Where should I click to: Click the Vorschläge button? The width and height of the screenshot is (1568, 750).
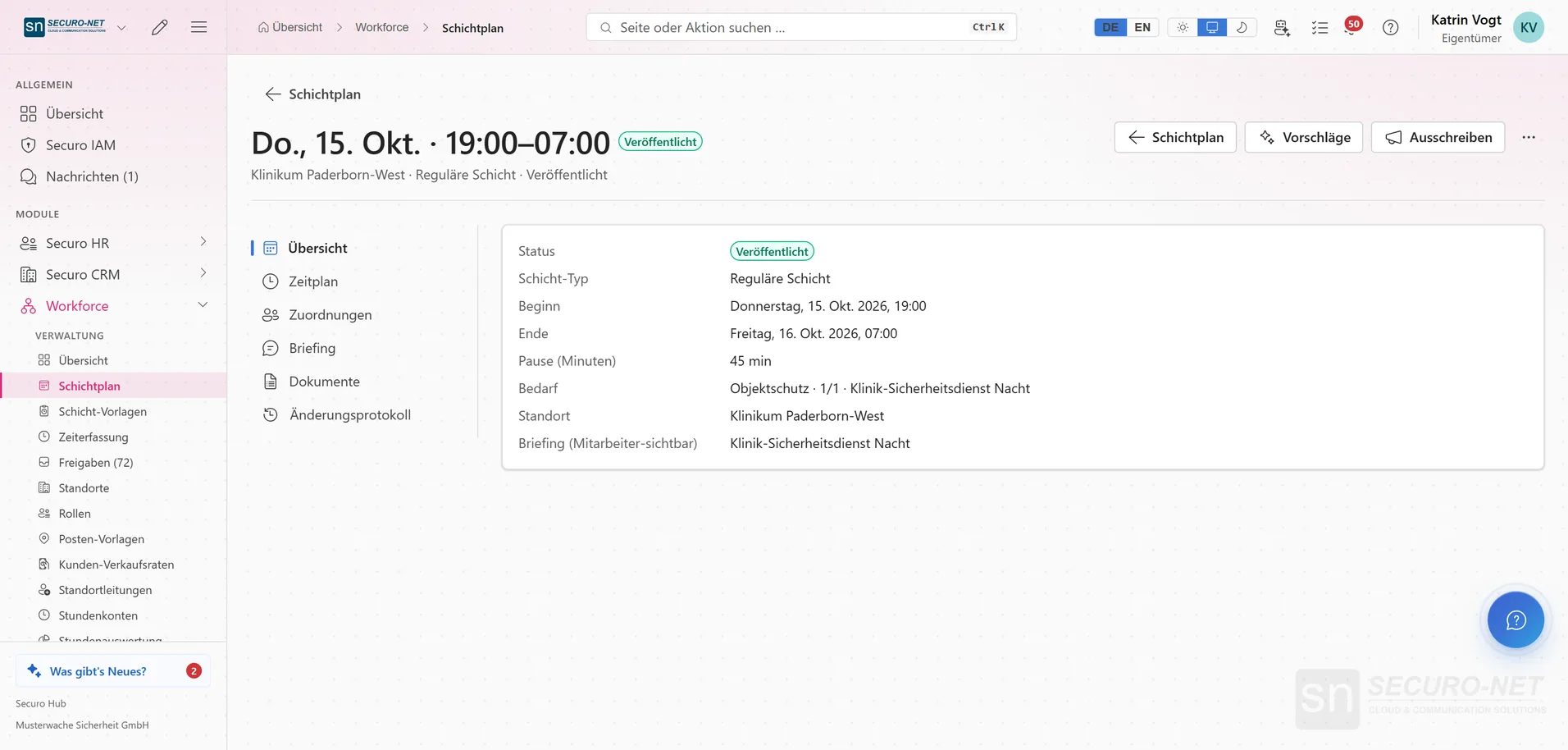pyautogui.click(x=1304, y=137)
